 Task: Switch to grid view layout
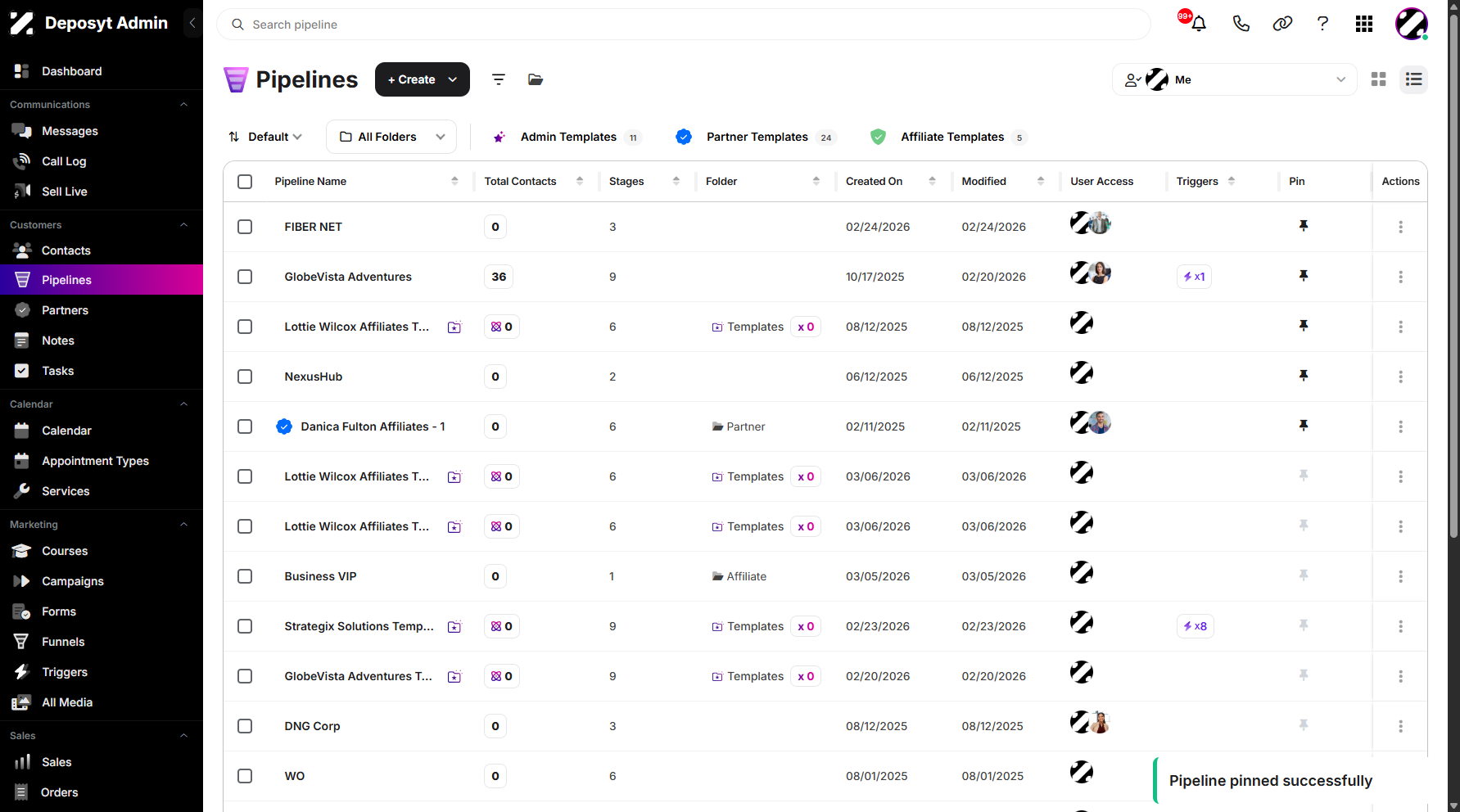(1379, 79)
